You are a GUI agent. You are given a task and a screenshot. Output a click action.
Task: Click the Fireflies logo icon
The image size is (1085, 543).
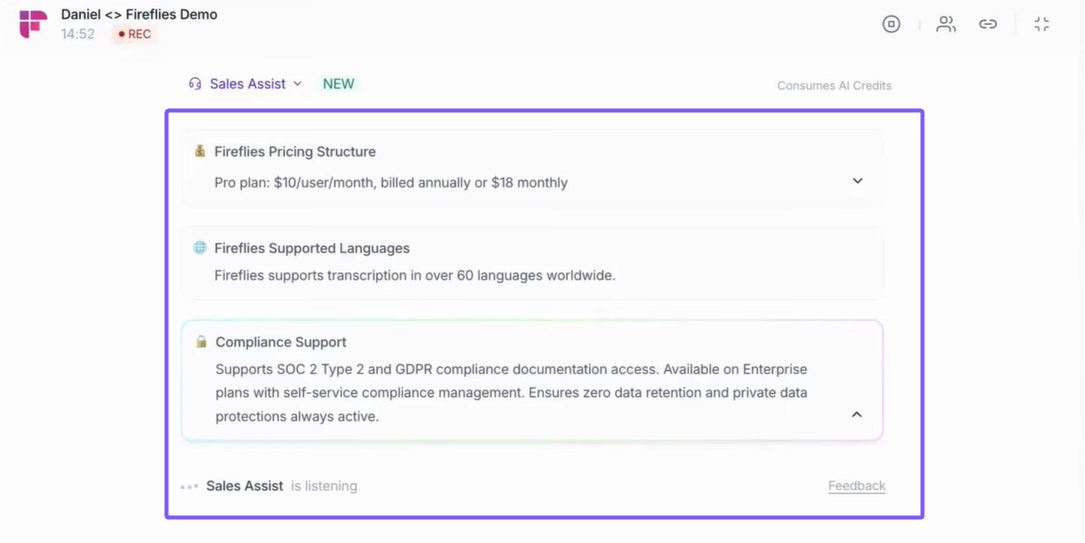point(33,24)
